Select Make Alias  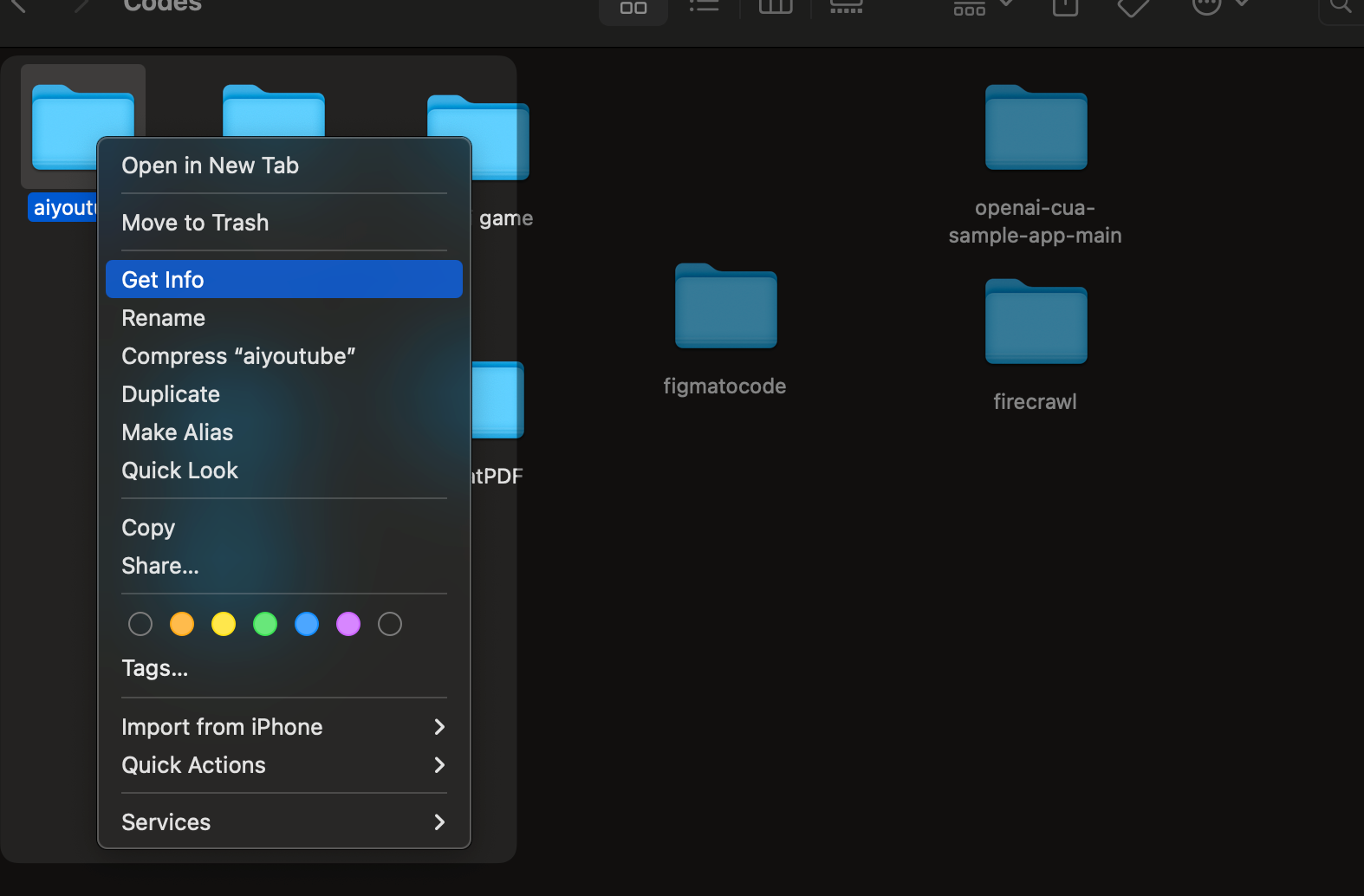(284, 432)
